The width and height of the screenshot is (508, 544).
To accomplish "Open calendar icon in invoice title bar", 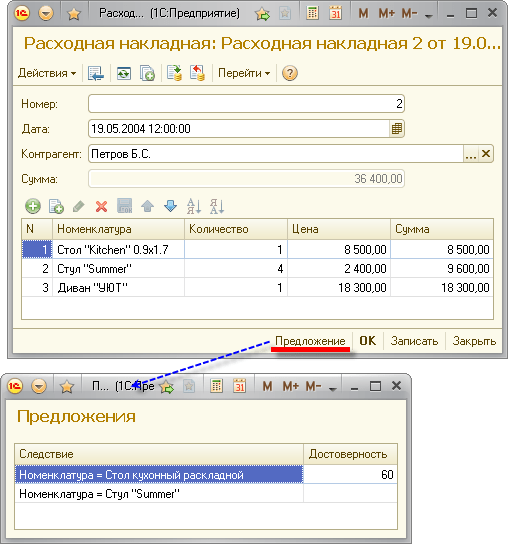I will (335, 14).
